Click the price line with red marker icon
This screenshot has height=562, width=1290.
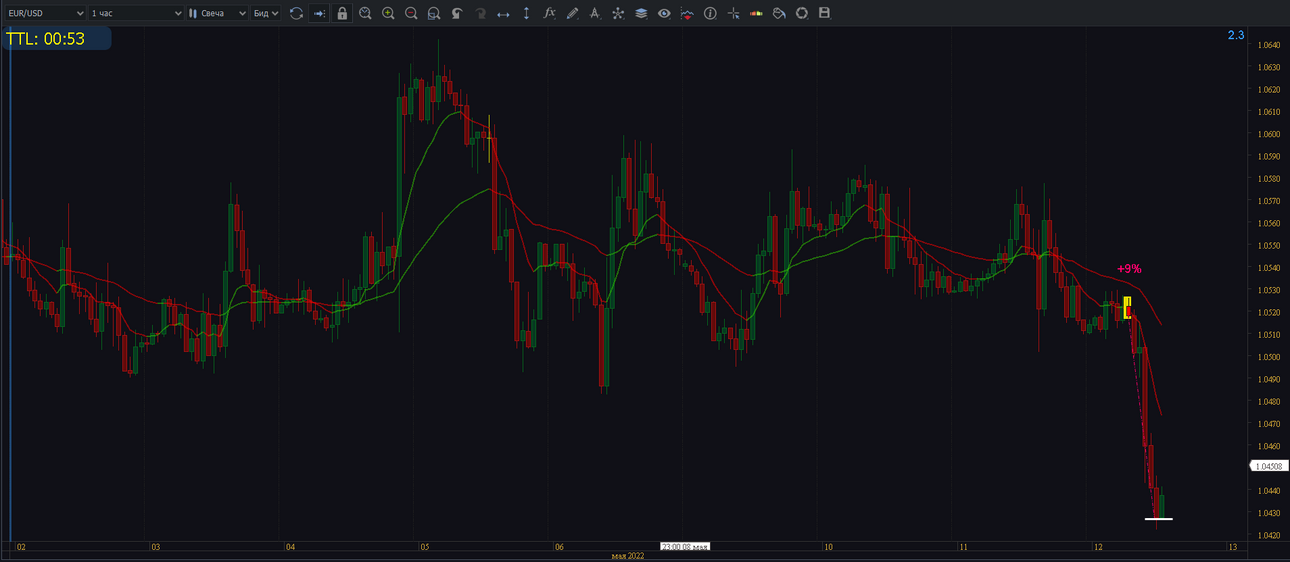687,13
